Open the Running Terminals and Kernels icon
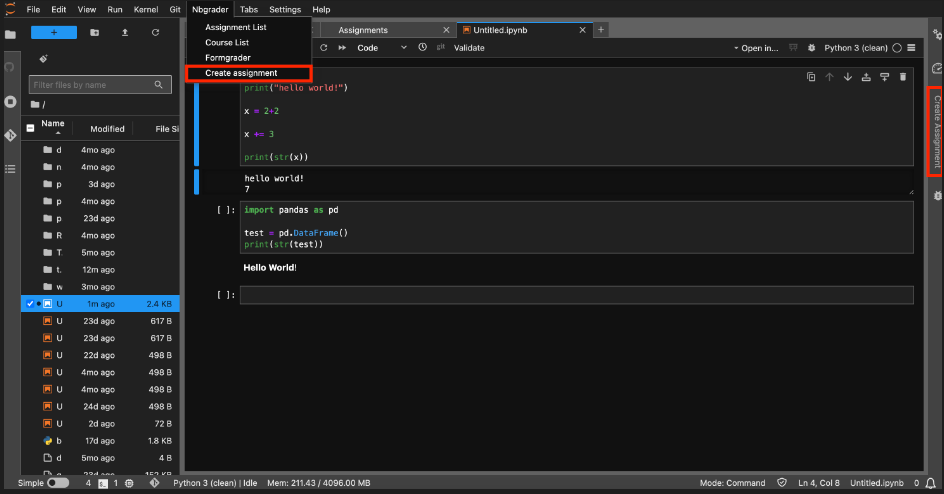944x494 pixels. 10,102
